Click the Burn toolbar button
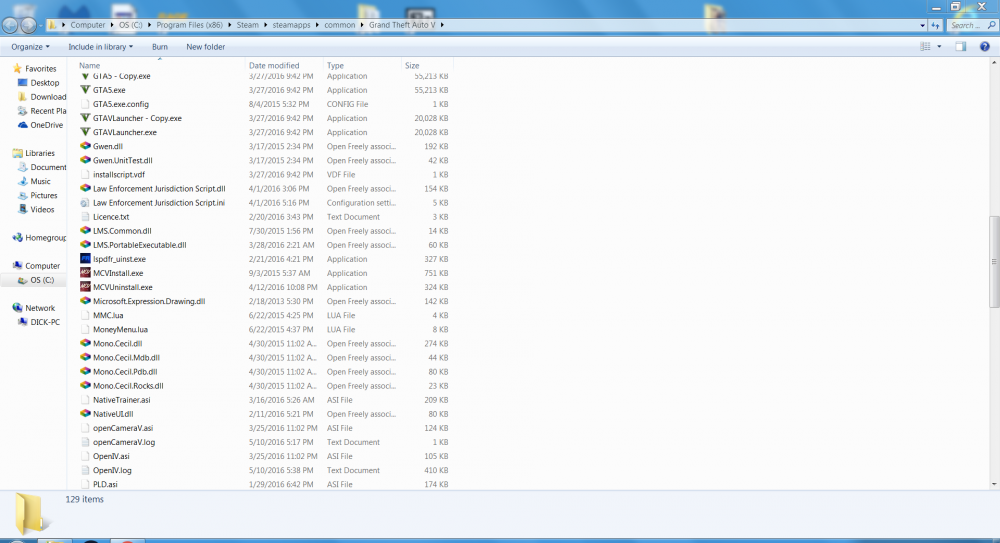 160,47
